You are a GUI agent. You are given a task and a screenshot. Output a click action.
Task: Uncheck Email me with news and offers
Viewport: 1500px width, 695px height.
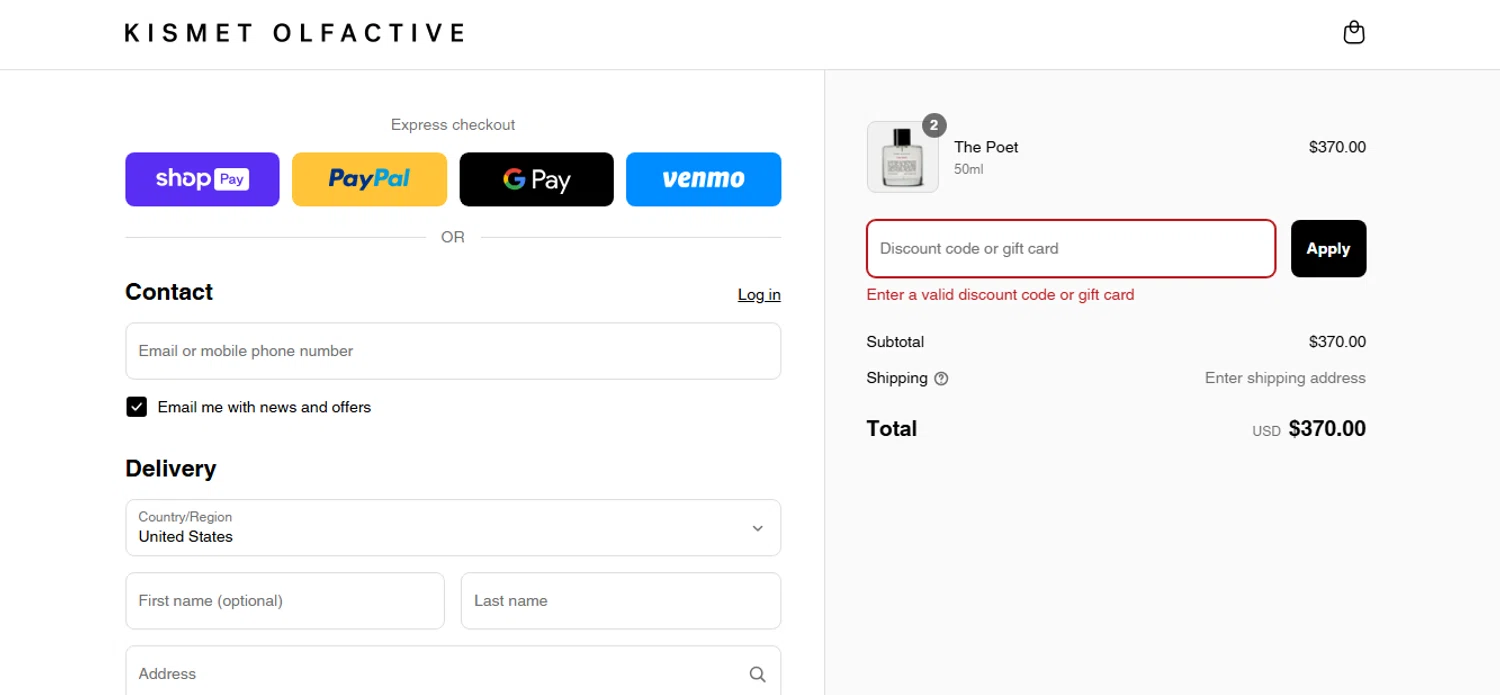(x=137, y=407)
